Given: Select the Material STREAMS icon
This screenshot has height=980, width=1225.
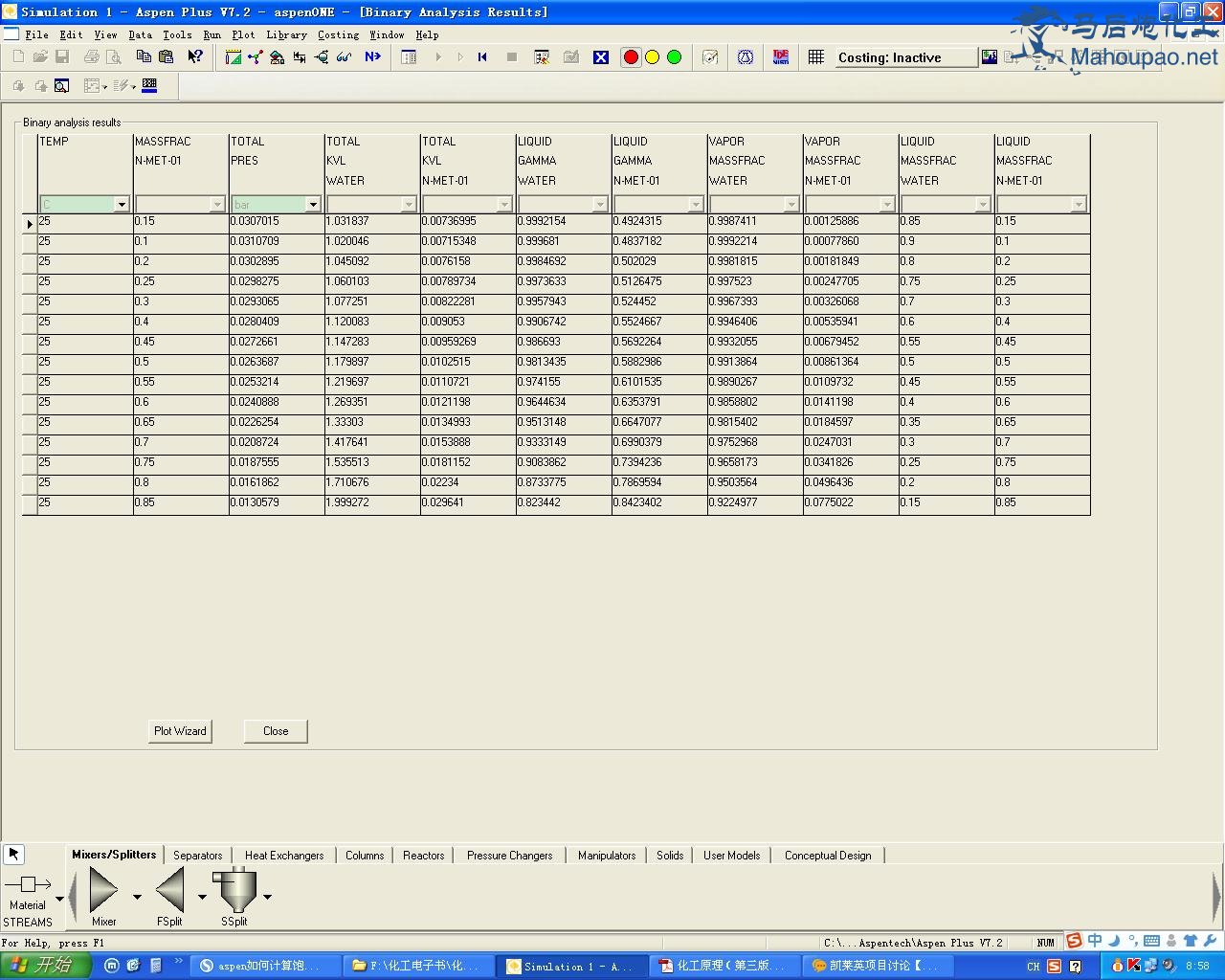Looking at the screenshot, I should [x=28, y=885].
